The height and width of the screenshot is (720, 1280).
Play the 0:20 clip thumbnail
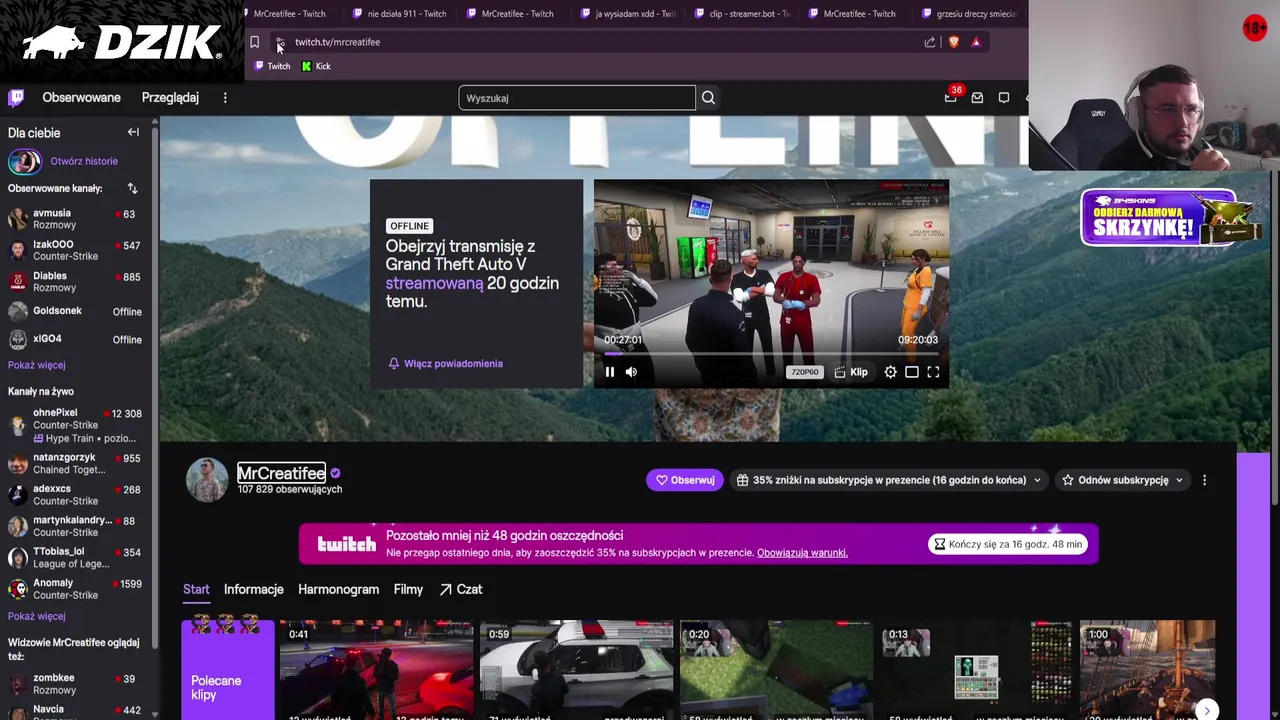[x=777, y=670]
